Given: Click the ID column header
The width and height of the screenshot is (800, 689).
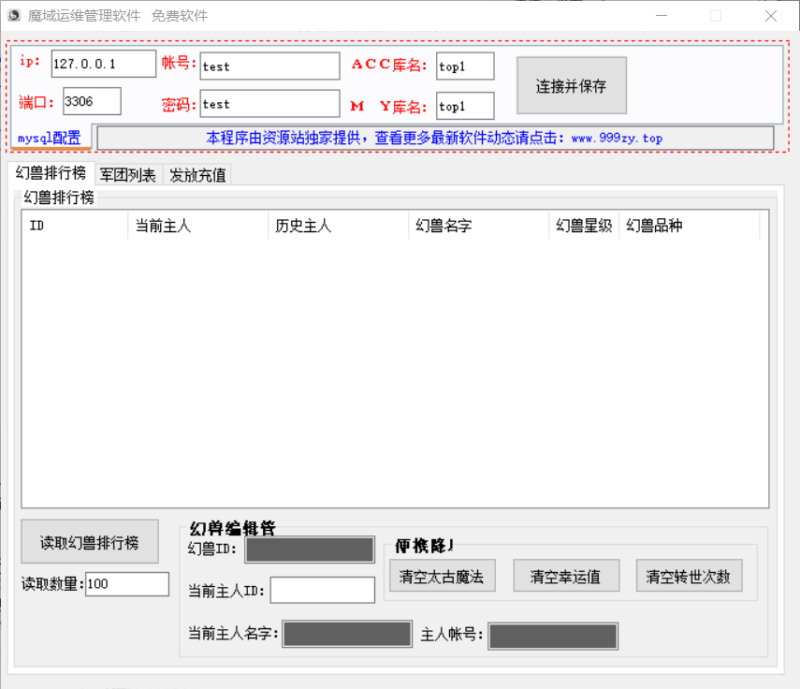Looking at the screenshot, I should point(74,225).
